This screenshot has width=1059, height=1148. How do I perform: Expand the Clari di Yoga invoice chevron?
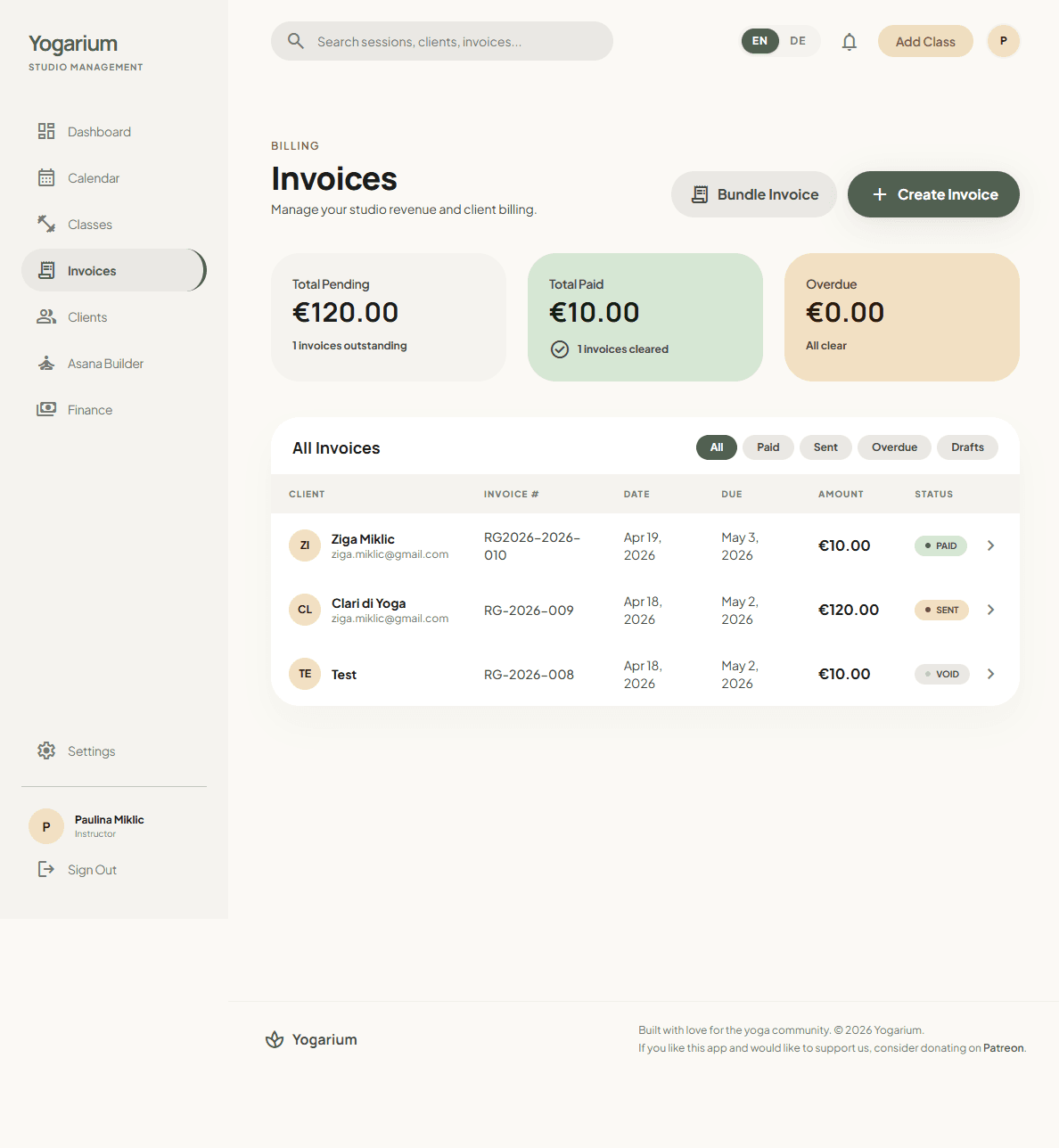point(990,610)
